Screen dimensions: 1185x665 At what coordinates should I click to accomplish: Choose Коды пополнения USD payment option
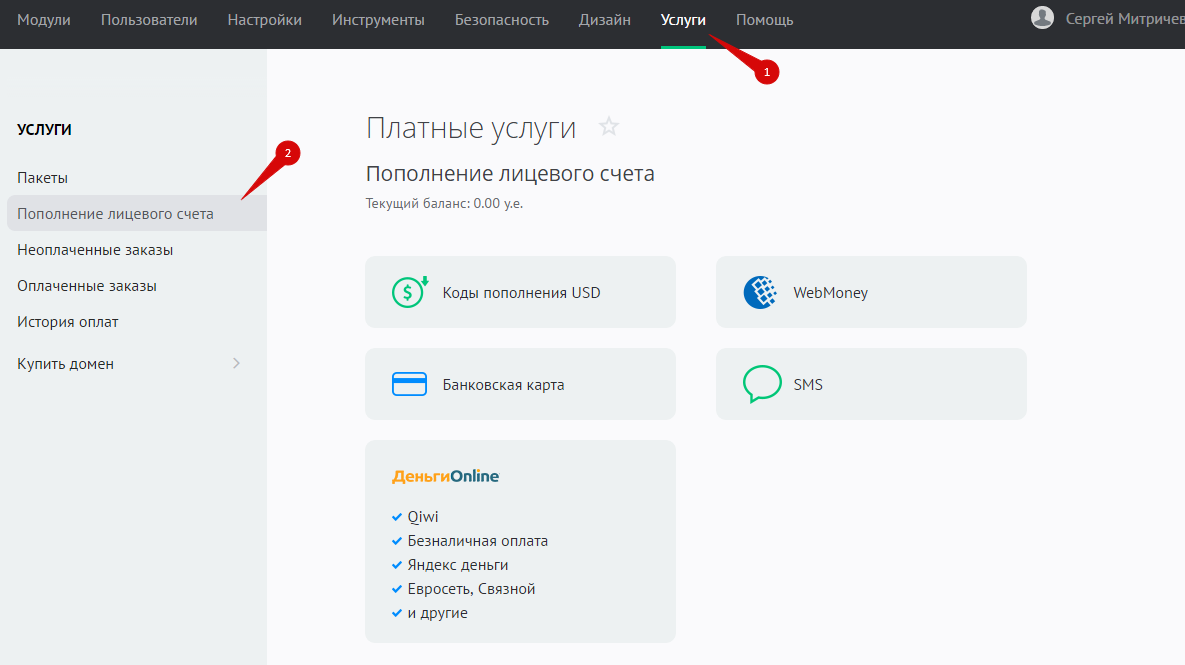[x=521, y=293]
